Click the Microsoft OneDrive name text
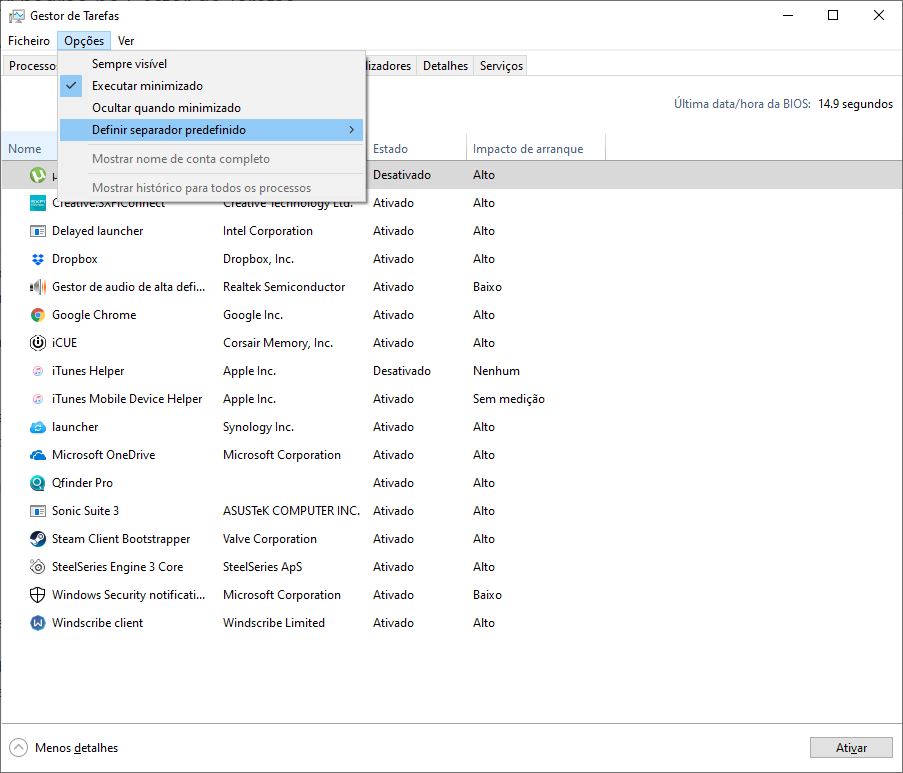This screenshot has width=903, height=773. pyautogui.click(x=104, y=455)
